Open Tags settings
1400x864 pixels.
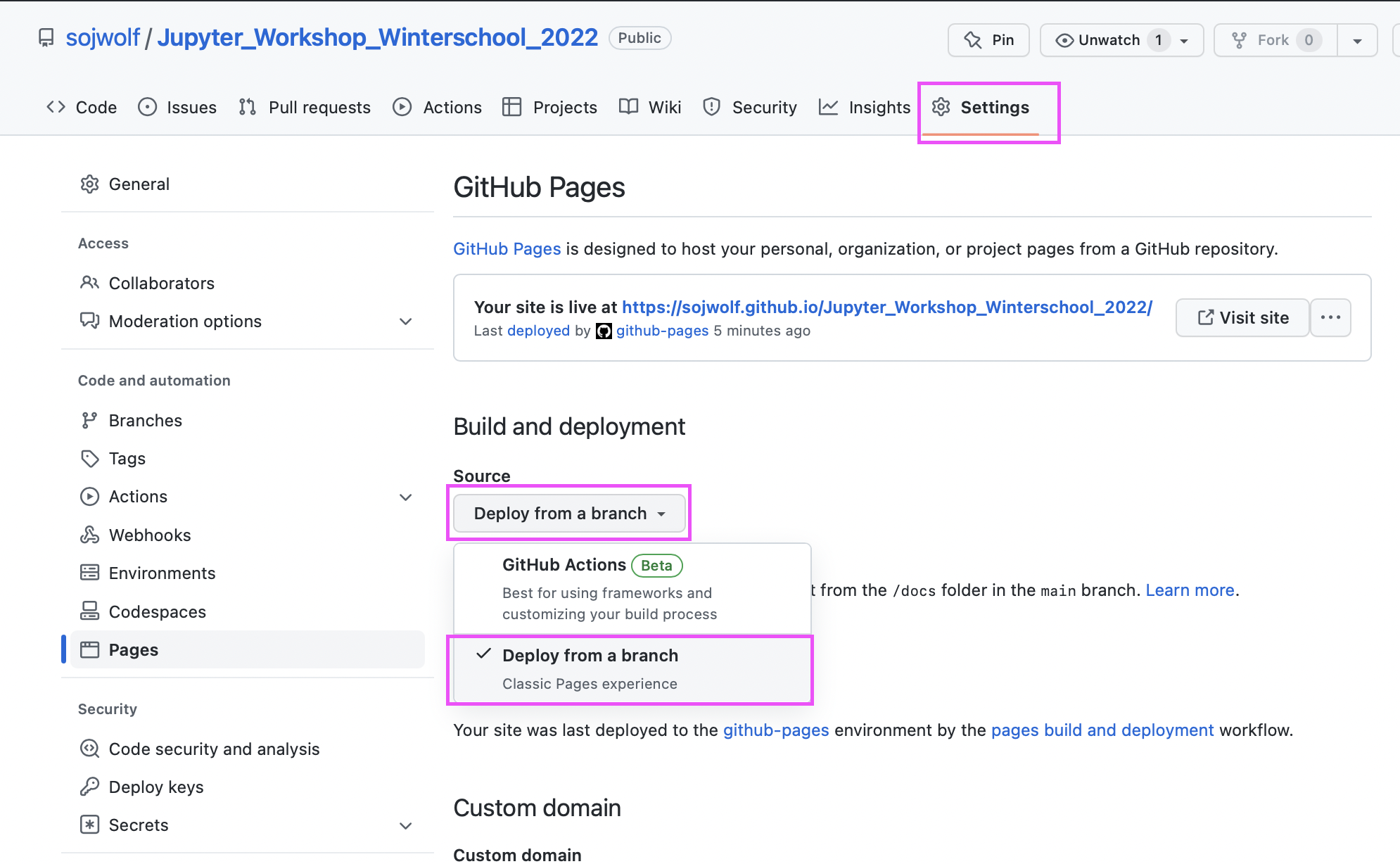pyautogui.click(x=248, y=459)
